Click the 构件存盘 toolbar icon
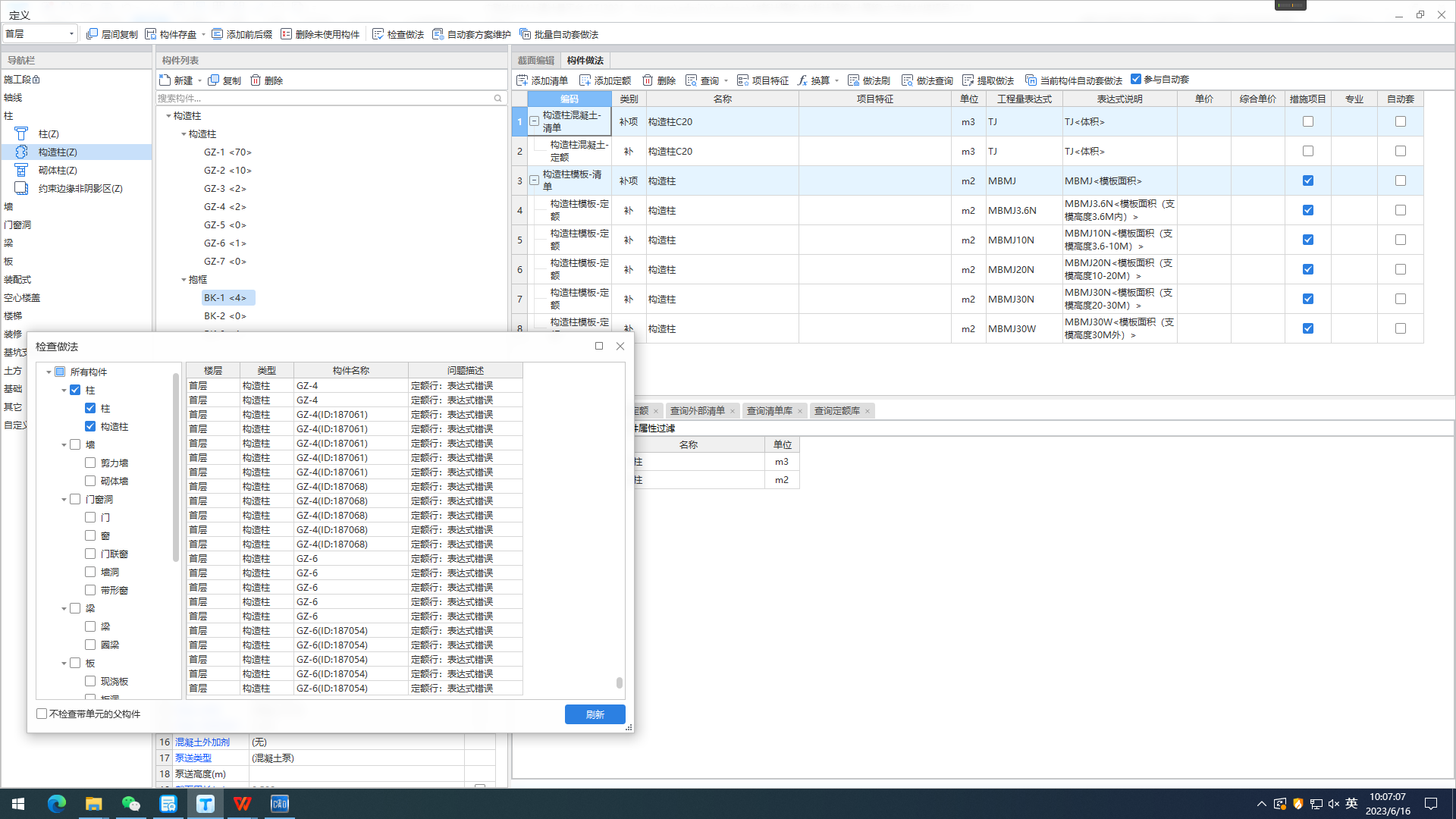The height and width of the screenshot is (819, 1456). click(x=151, y=34)
